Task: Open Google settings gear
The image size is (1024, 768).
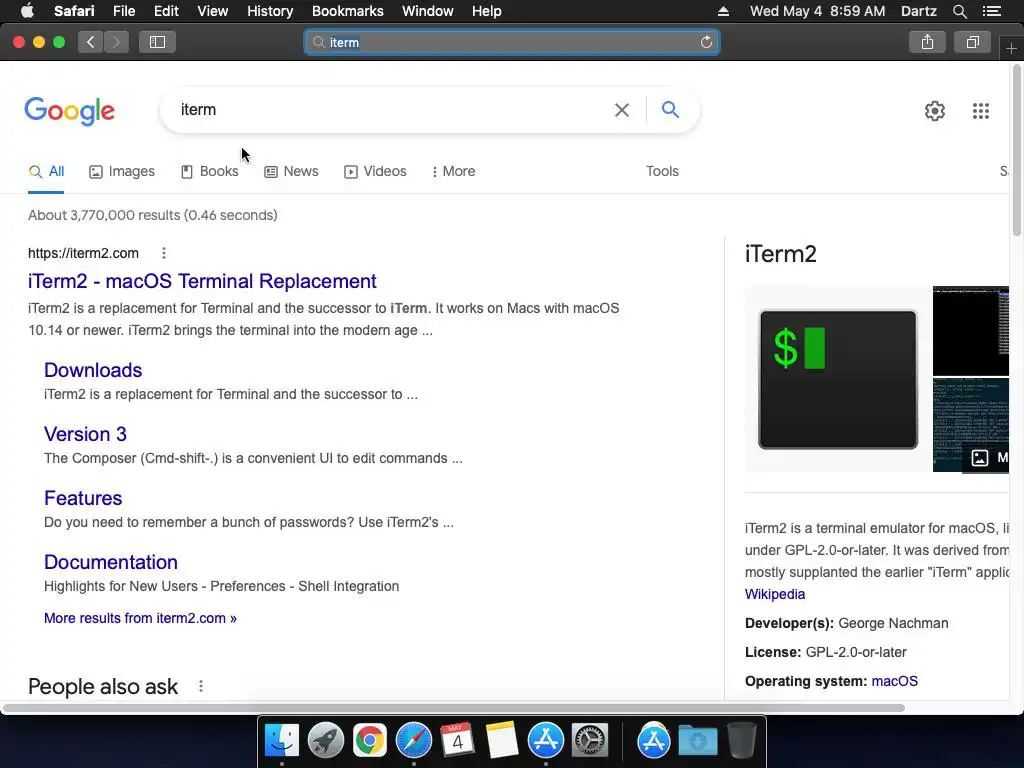Action: tap(935, 111)
